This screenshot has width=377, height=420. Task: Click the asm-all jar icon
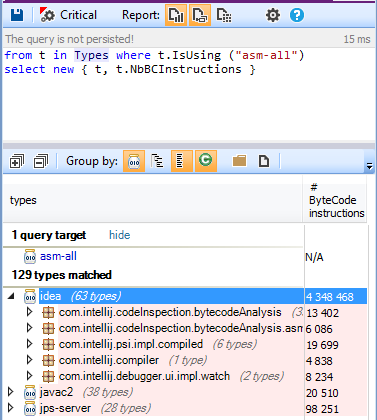[x=30, y=256]
